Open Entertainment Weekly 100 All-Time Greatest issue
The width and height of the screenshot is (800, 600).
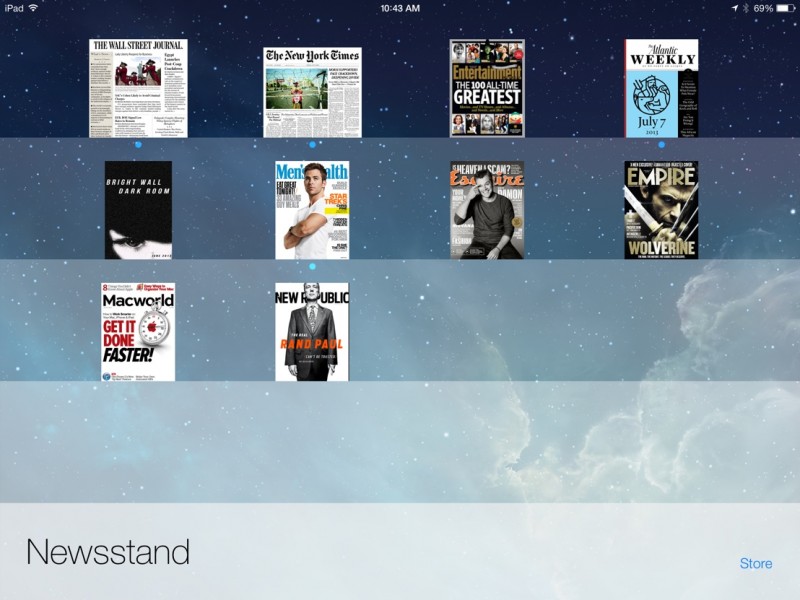click(487, 88)
